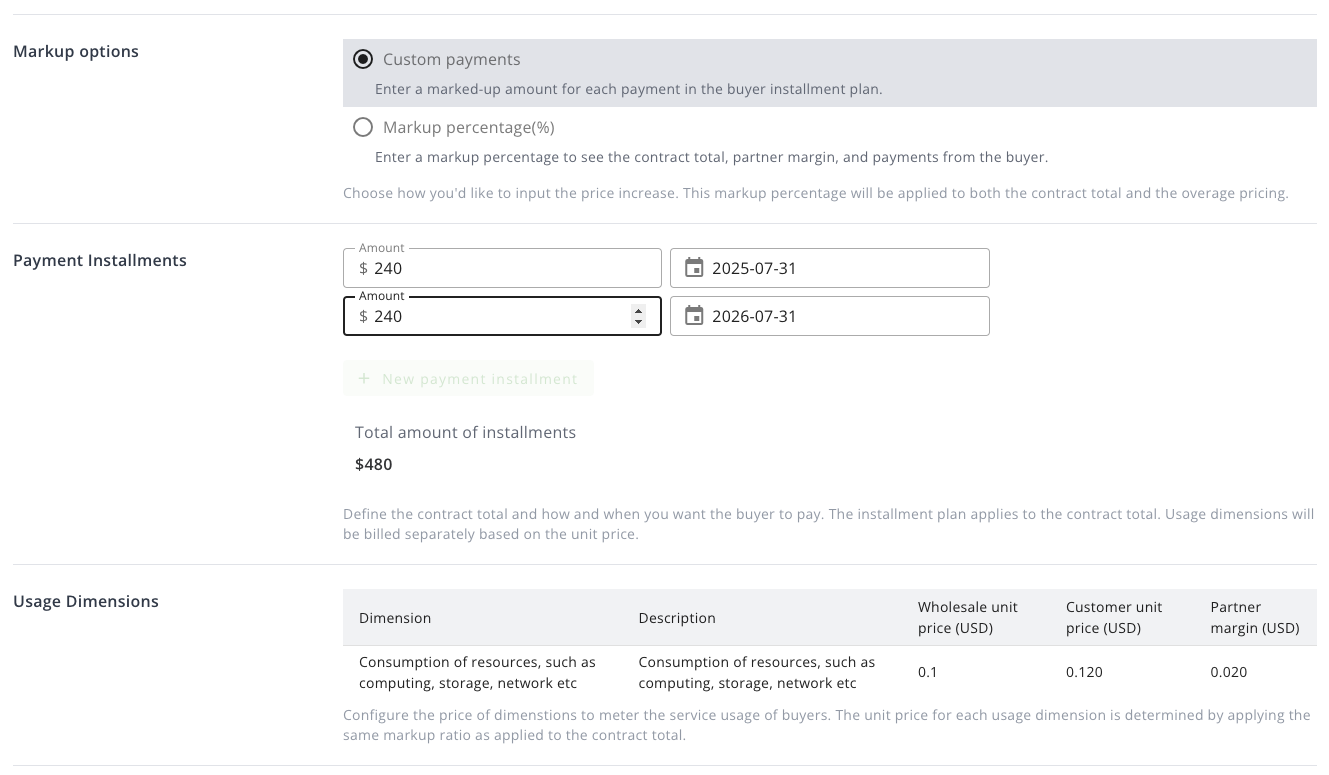Increase second installment amount with up arrow

pyautogui.click(x=639, y=310)
